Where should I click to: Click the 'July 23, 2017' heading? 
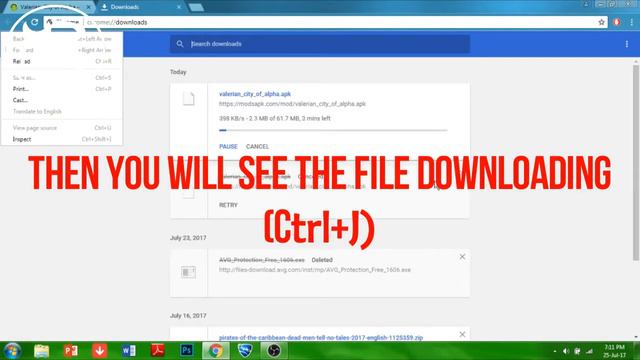click(188, 238)
